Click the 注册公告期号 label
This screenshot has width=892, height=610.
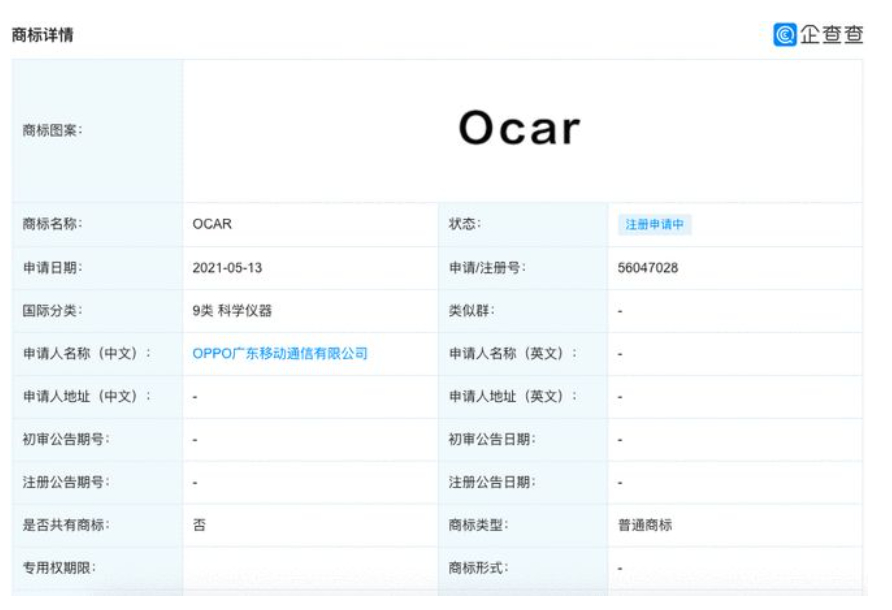(66, 483)
